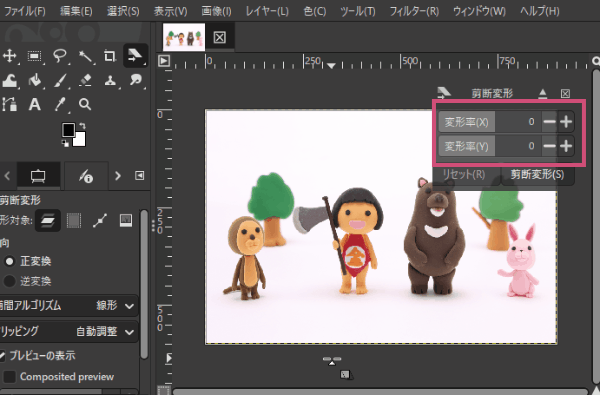Open 画像(I) menu
600x395 pixels.
(x=217, y=11)
